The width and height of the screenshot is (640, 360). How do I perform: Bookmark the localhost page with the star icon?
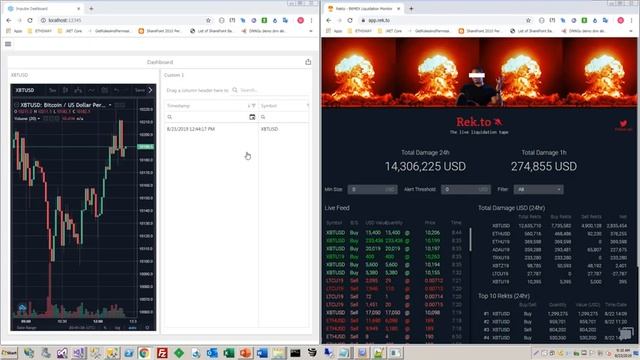click(x=208, y=20)
